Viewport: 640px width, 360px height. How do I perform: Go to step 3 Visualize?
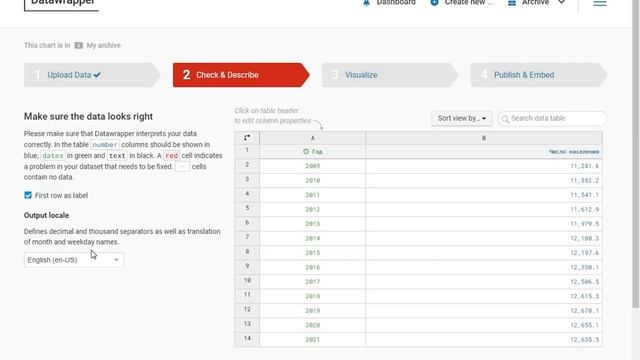(x=389, y=75)
